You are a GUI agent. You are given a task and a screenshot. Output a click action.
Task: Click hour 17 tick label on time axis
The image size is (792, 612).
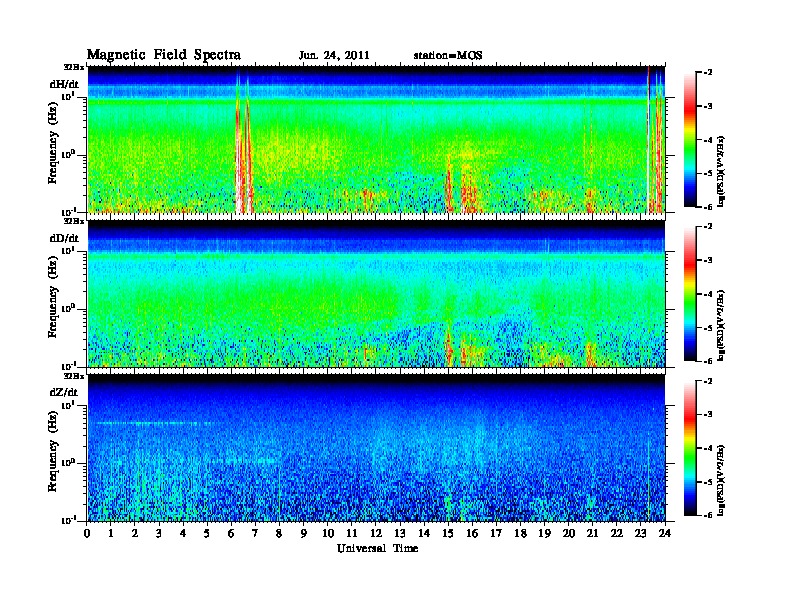[x=497, y=533]
